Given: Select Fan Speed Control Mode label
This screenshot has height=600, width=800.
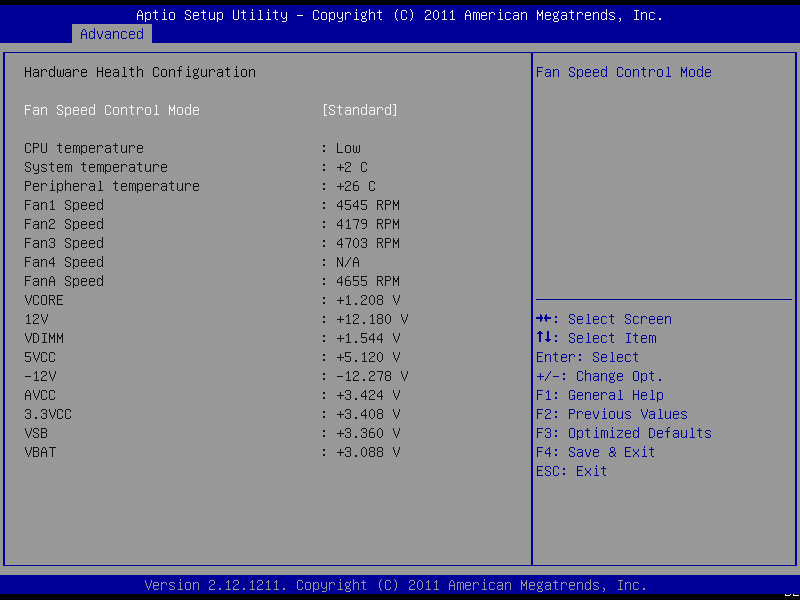Looking at the screenshot, I should (x=112, y=110).
